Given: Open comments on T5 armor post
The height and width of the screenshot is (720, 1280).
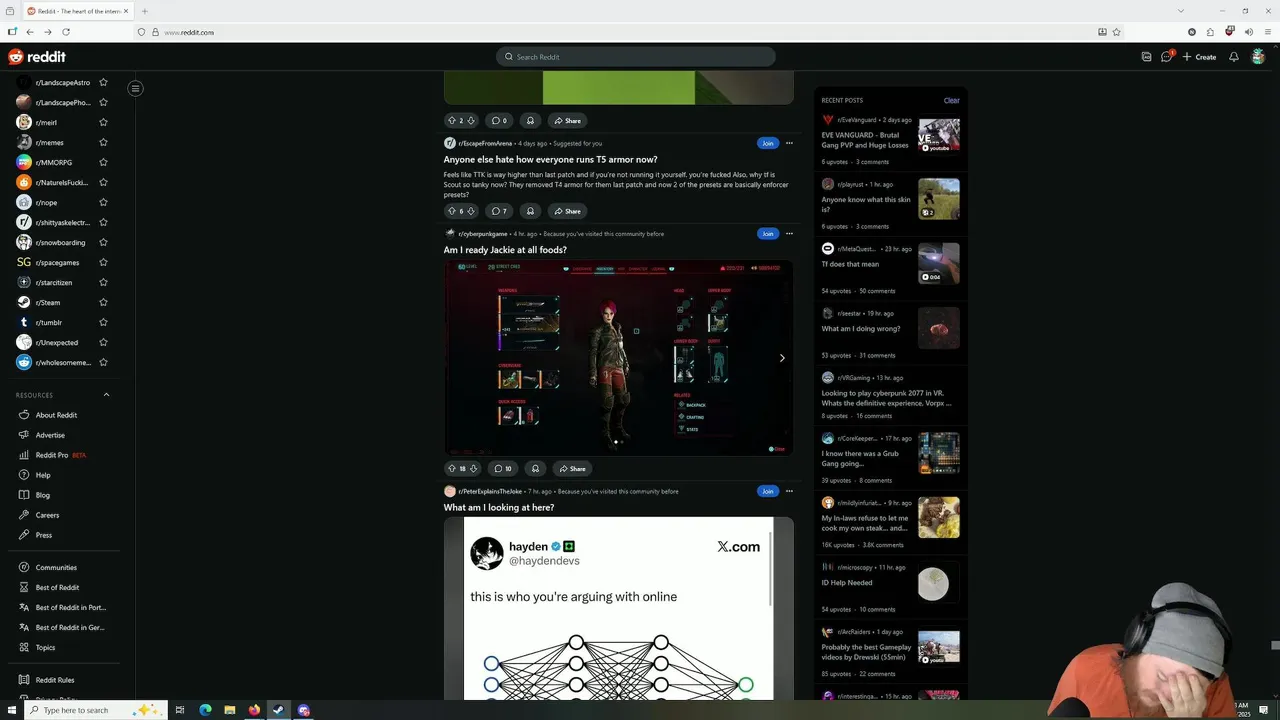Looking at the screenshot, I should click(x=499, y=211).
